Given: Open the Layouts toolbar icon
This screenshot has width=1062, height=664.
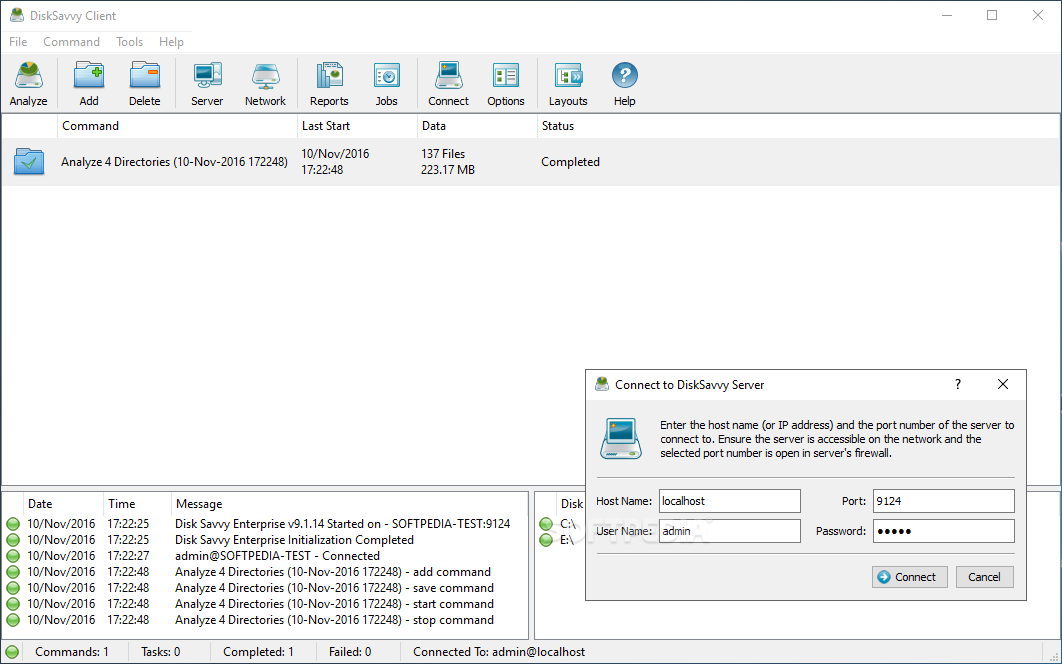Looking at the screenshot, I should coord(568,83).
